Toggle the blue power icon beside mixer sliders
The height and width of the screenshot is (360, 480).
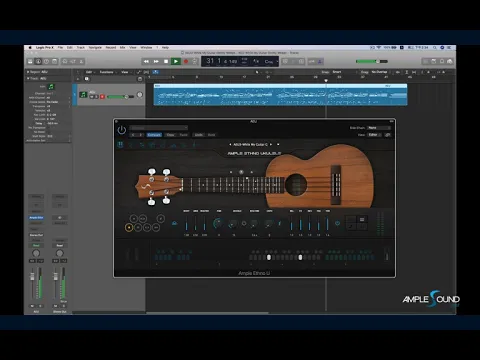(337, 223)
